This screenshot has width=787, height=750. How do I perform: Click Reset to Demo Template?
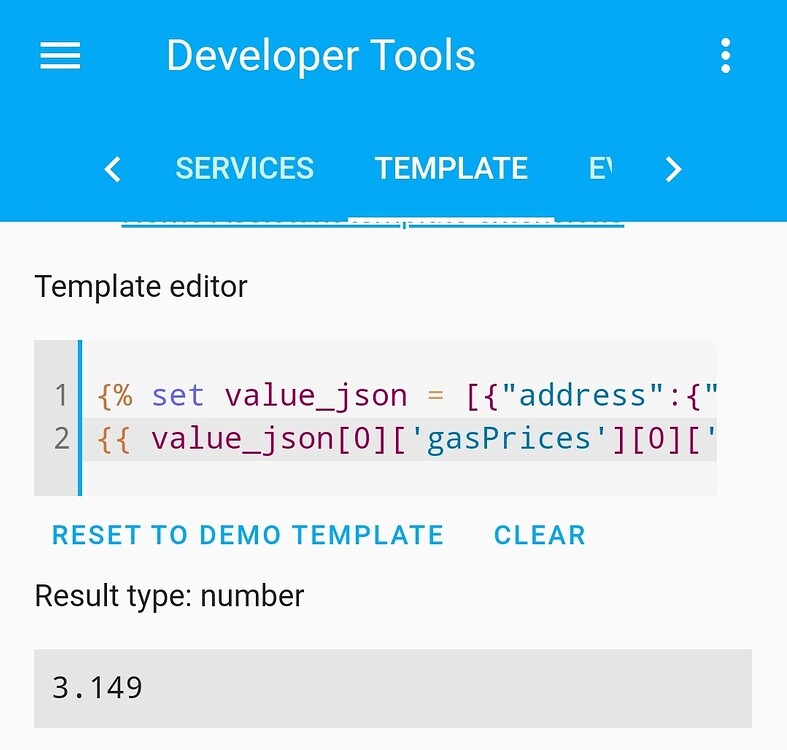click(x=247, y=535)
